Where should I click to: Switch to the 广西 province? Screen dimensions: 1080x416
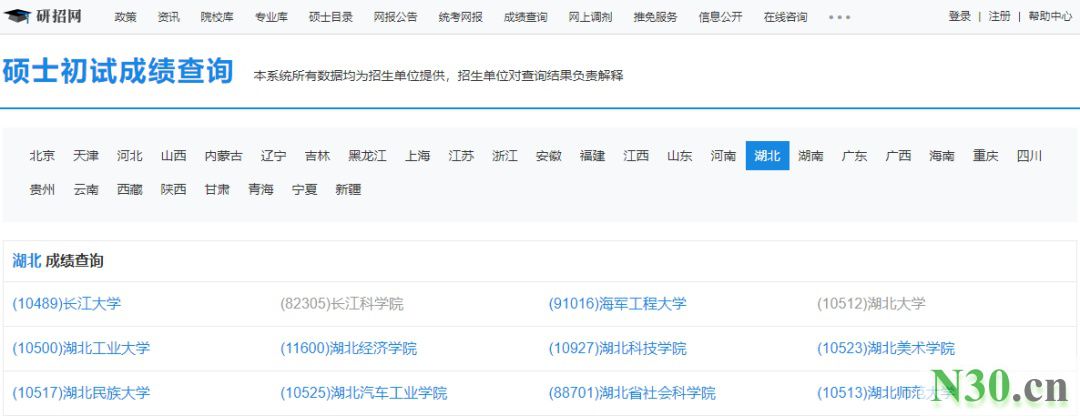898,156
